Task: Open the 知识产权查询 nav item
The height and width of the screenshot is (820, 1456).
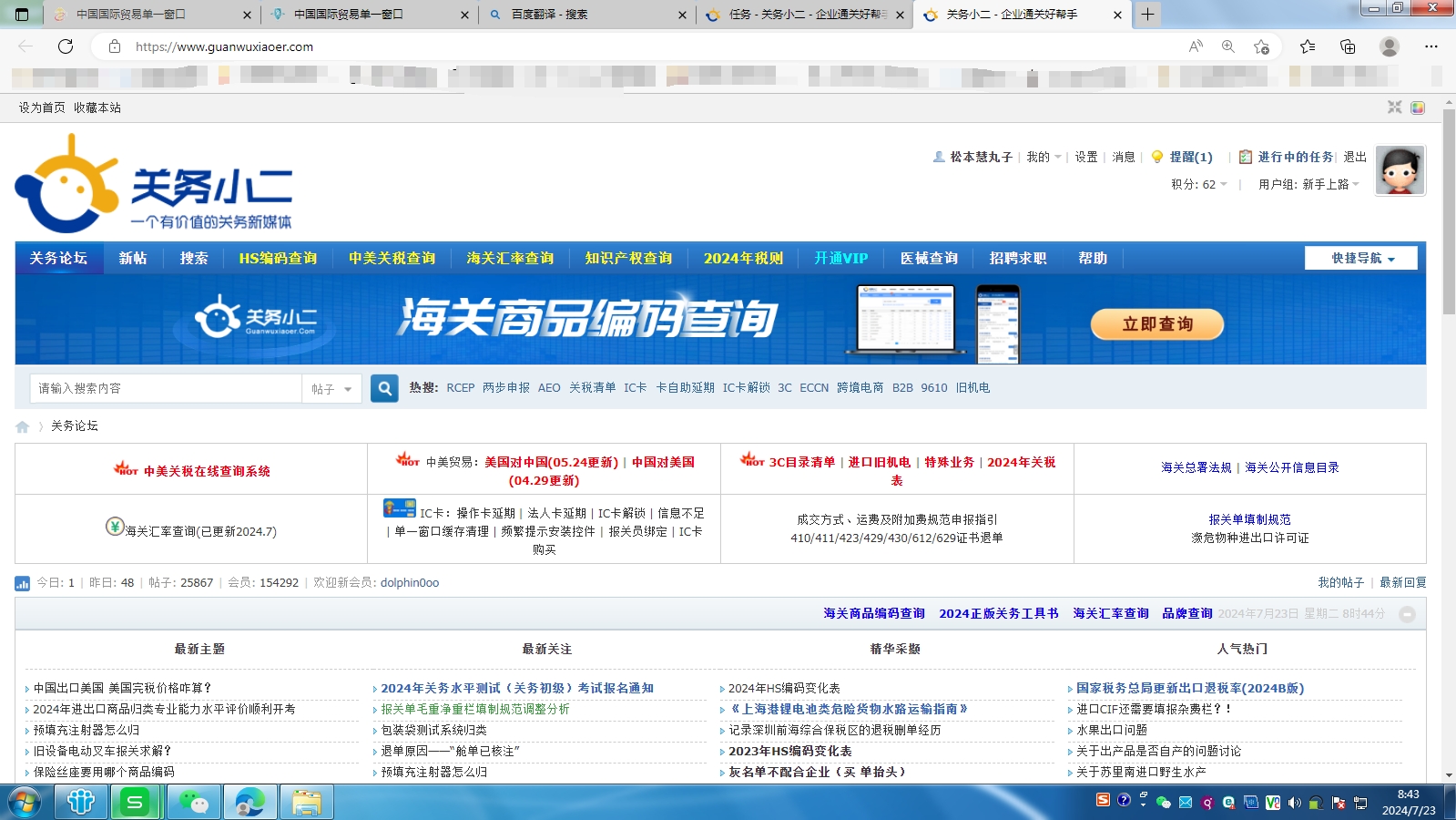Action: point(628,259)
